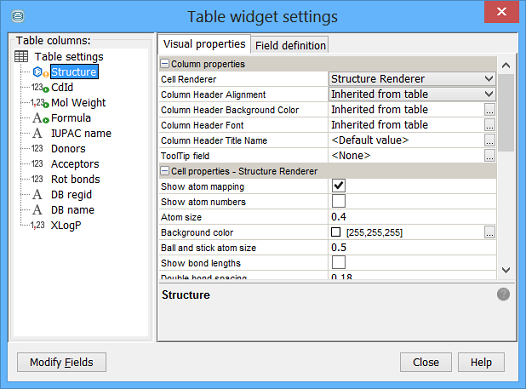Edit Ball and stick atom size value 0.5
The image size is (526, 389).
412,247
